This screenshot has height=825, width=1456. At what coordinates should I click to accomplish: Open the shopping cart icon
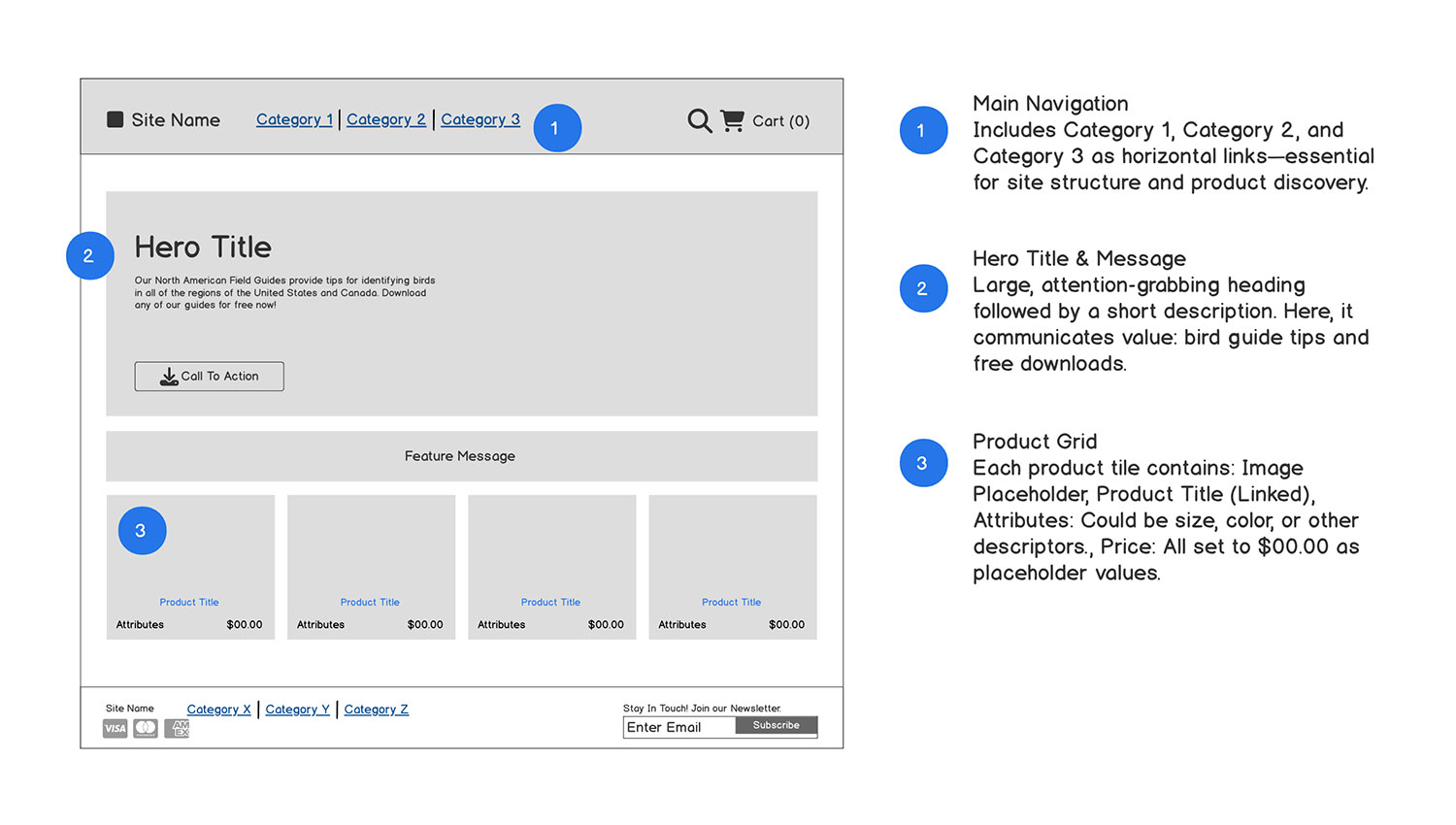[x=732, y=120]
